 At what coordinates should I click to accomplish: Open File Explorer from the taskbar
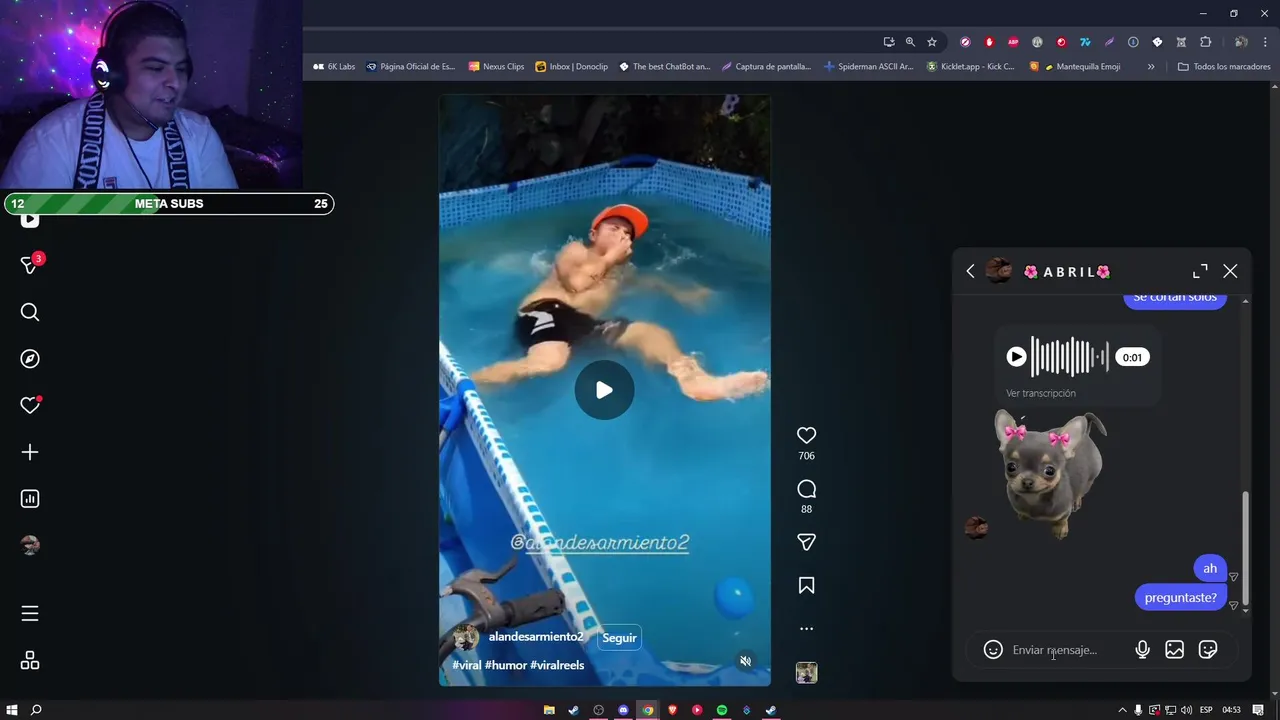[549, 710]
